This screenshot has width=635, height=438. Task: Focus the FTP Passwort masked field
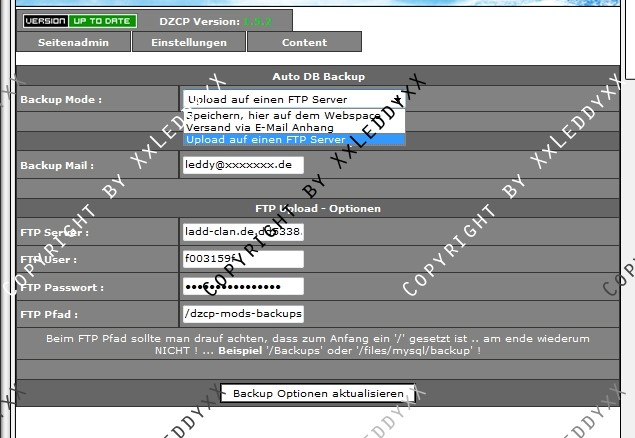click(x=243, y=287)
